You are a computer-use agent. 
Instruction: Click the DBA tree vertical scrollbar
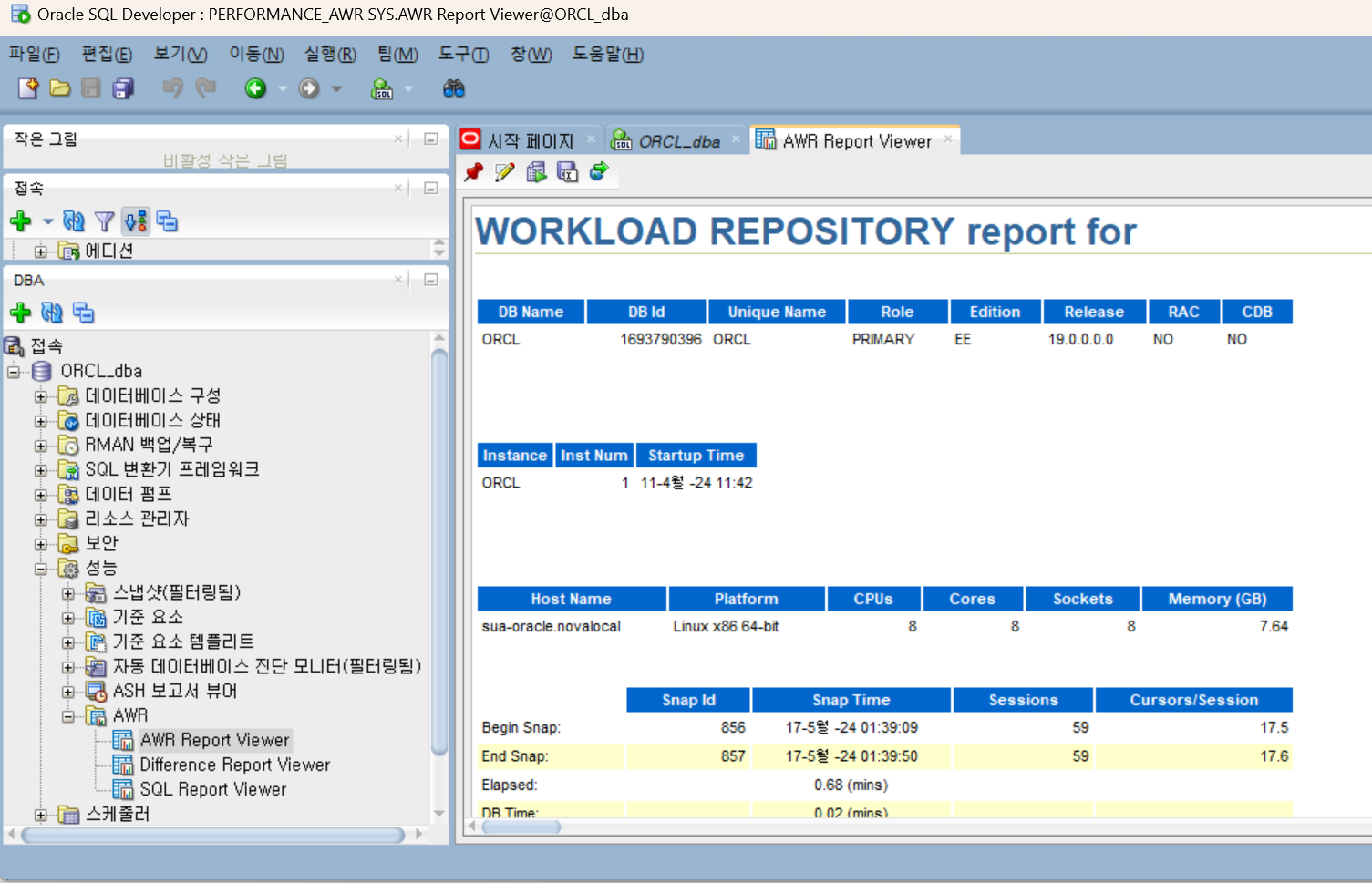coord(439,552)
